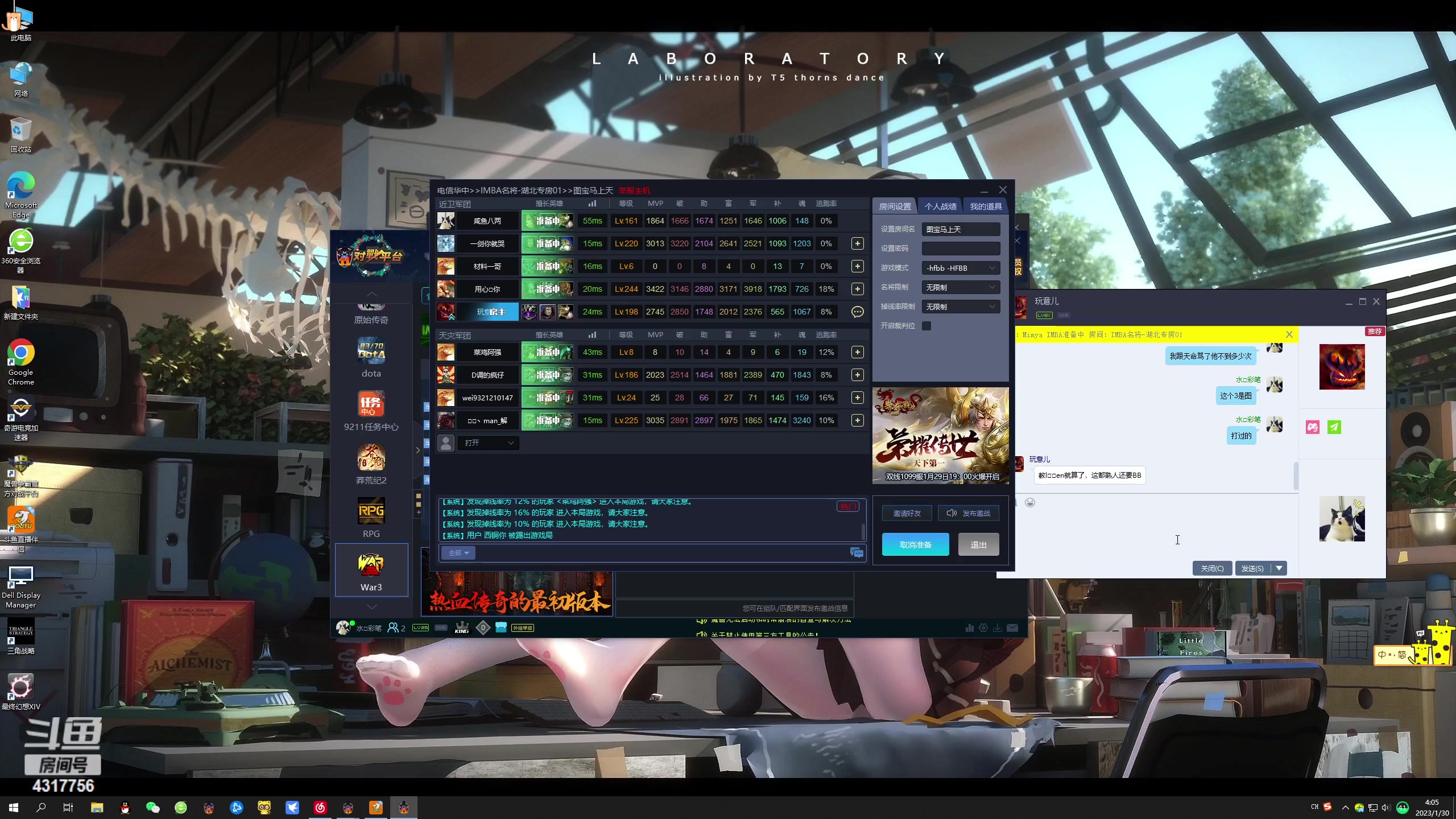Open the War3 game in platform sidebar

(x=371, y=570)
